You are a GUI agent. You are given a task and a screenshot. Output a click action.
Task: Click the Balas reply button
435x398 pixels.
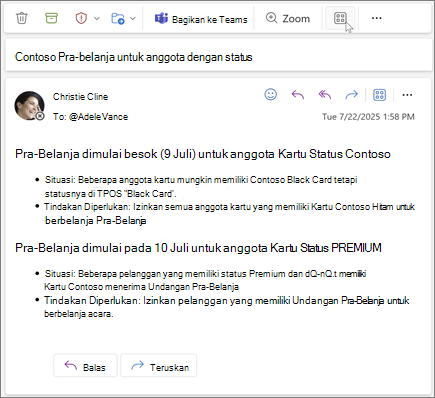point(85,365)
